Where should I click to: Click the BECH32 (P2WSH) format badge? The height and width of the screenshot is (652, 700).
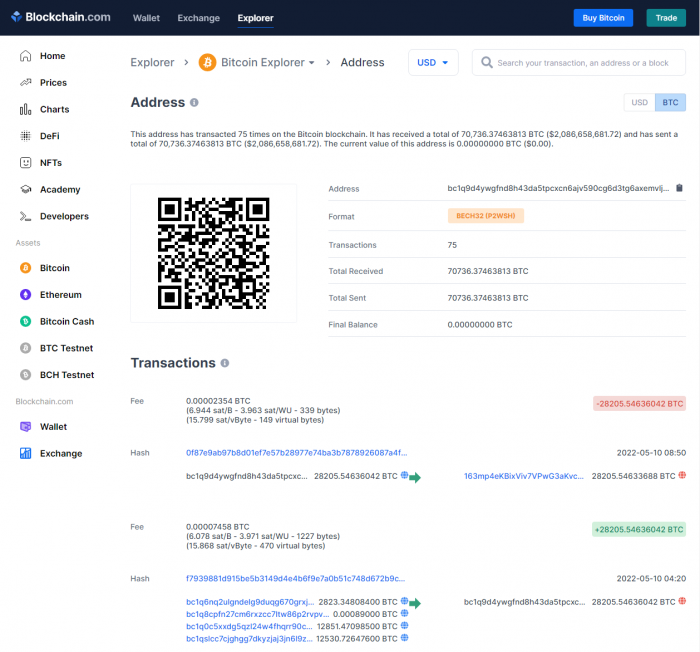pyautogui.click(x=486, y=216)
